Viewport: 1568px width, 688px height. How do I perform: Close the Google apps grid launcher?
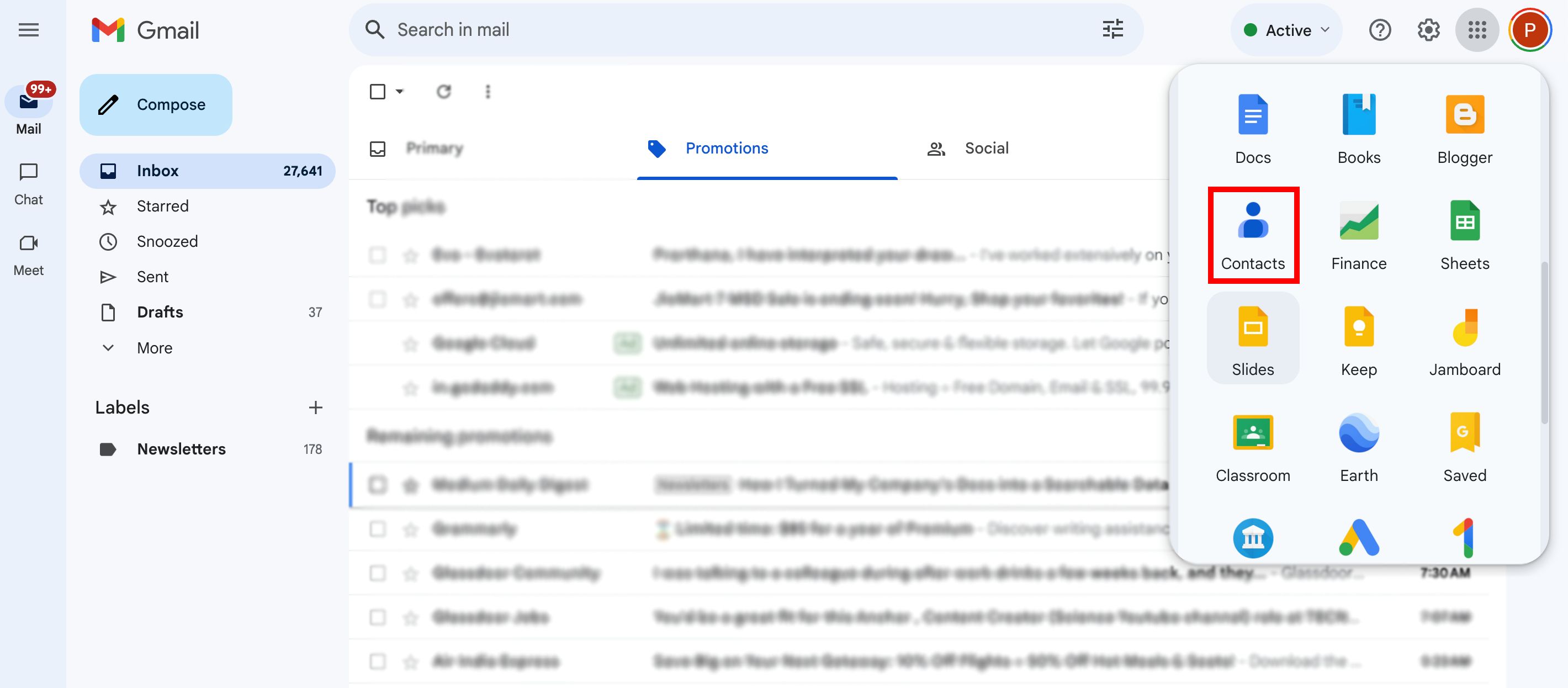1477,30
